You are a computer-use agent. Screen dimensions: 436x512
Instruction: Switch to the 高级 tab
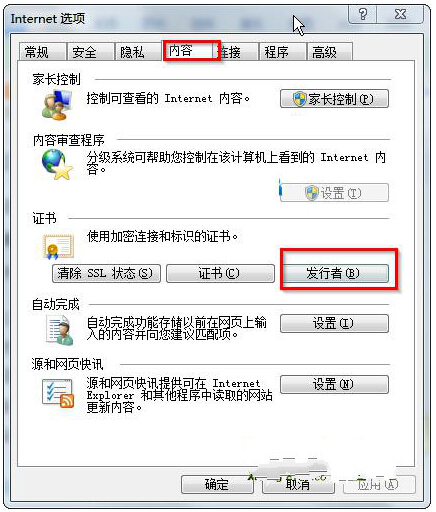(329, 52)
